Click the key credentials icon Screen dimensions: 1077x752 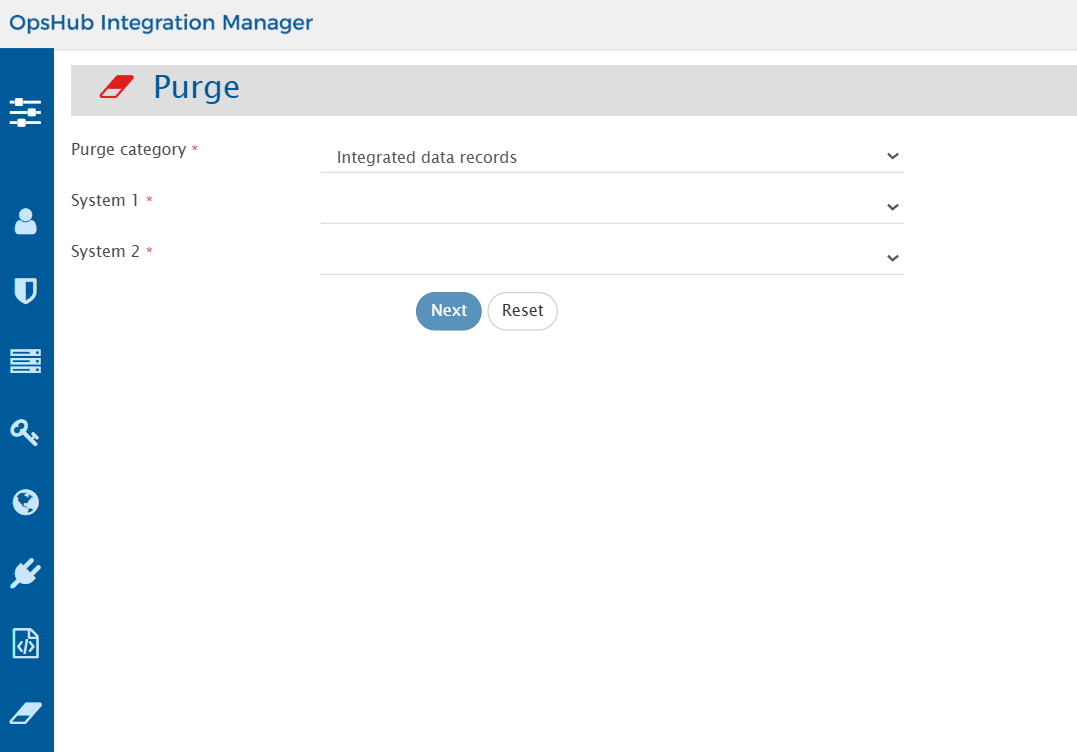click(x=26, y=432)
